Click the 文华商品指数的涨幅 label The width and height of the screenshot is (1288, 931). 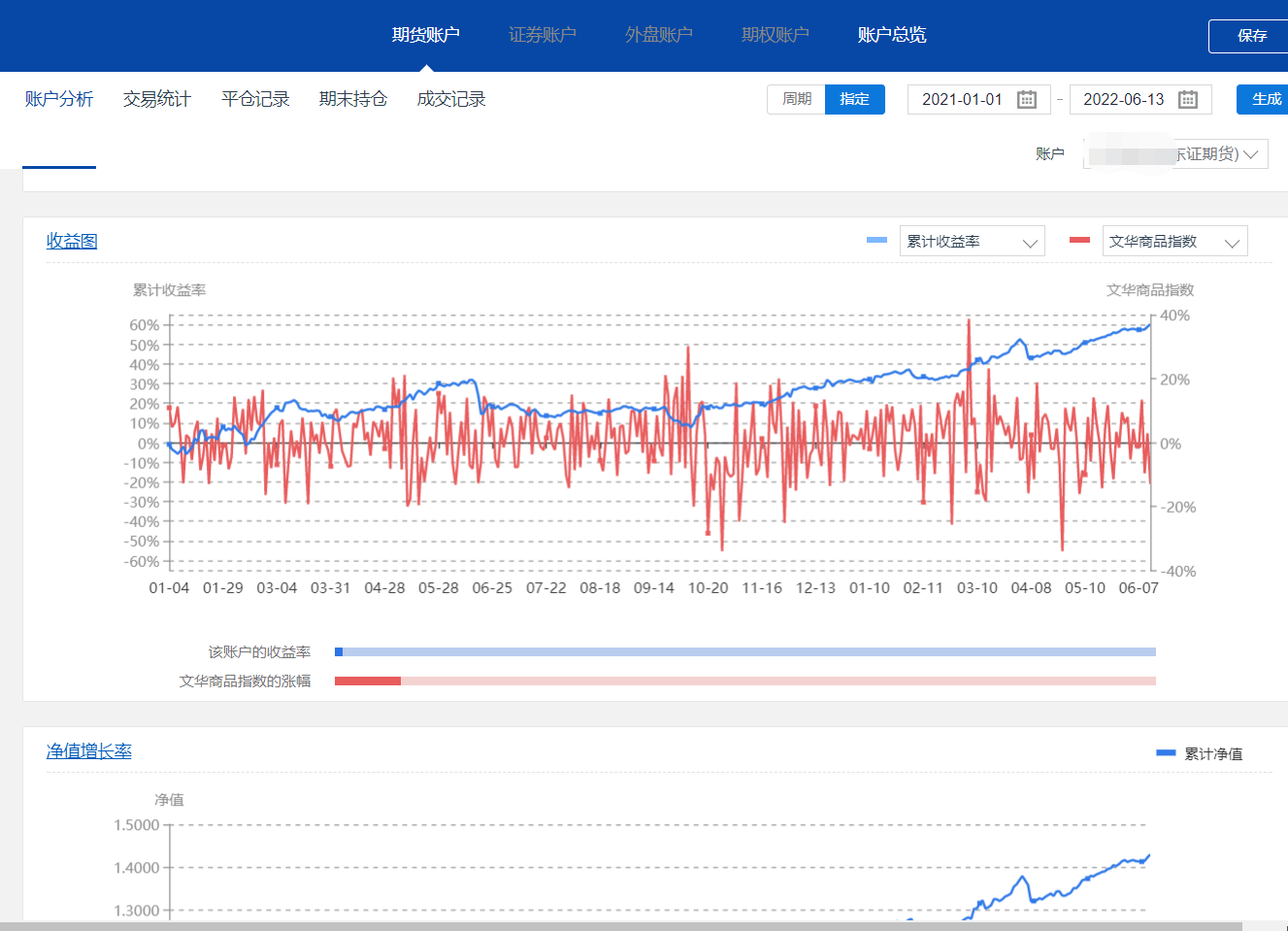pyautogui.click(x=245, y=682)
